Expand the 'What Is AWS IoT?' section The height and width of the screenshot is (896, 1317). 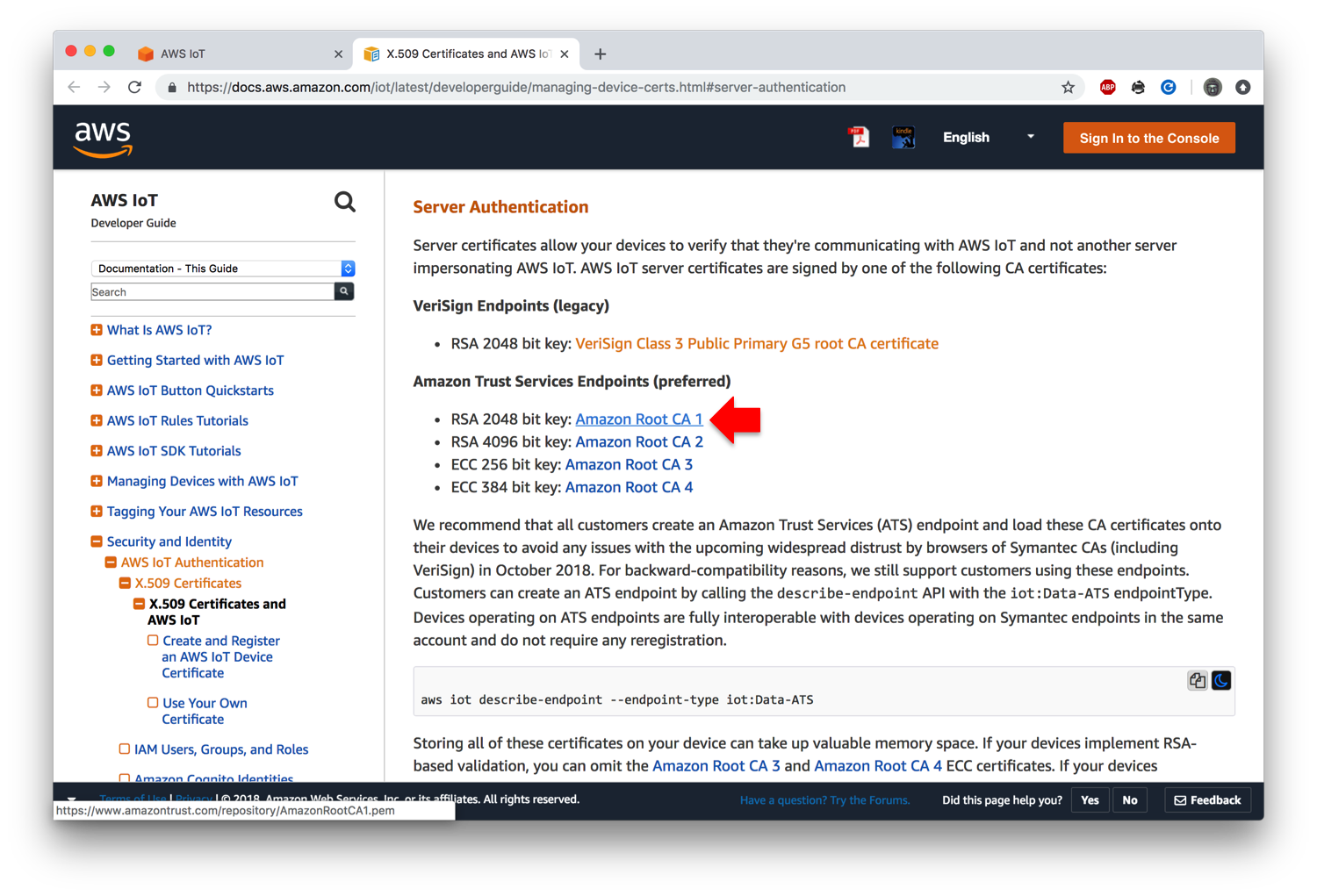click(97, 329)
